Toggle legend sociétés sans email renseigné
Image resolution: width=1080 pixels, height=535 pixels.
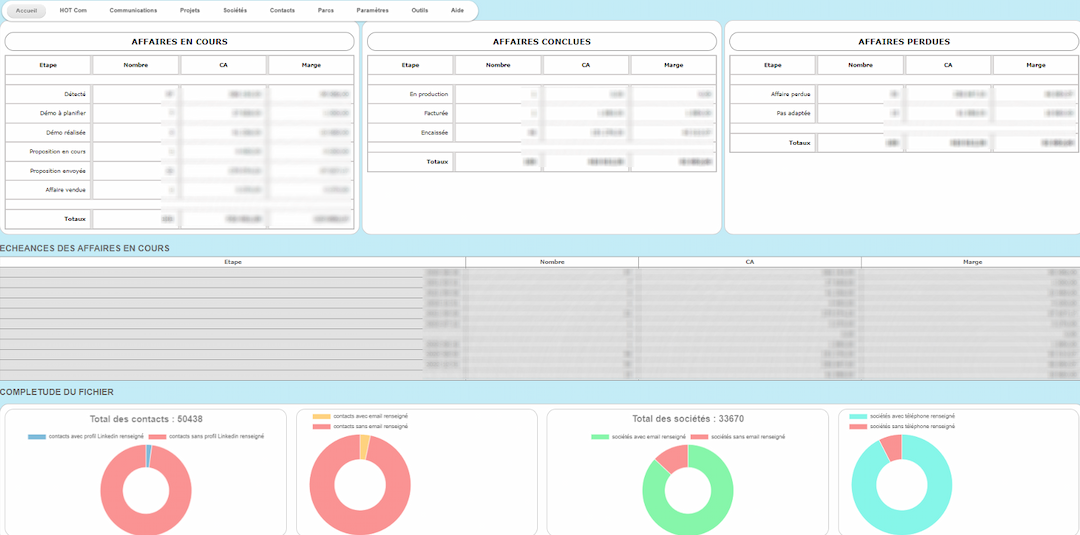pyautogui.click(x=738, y=437)
